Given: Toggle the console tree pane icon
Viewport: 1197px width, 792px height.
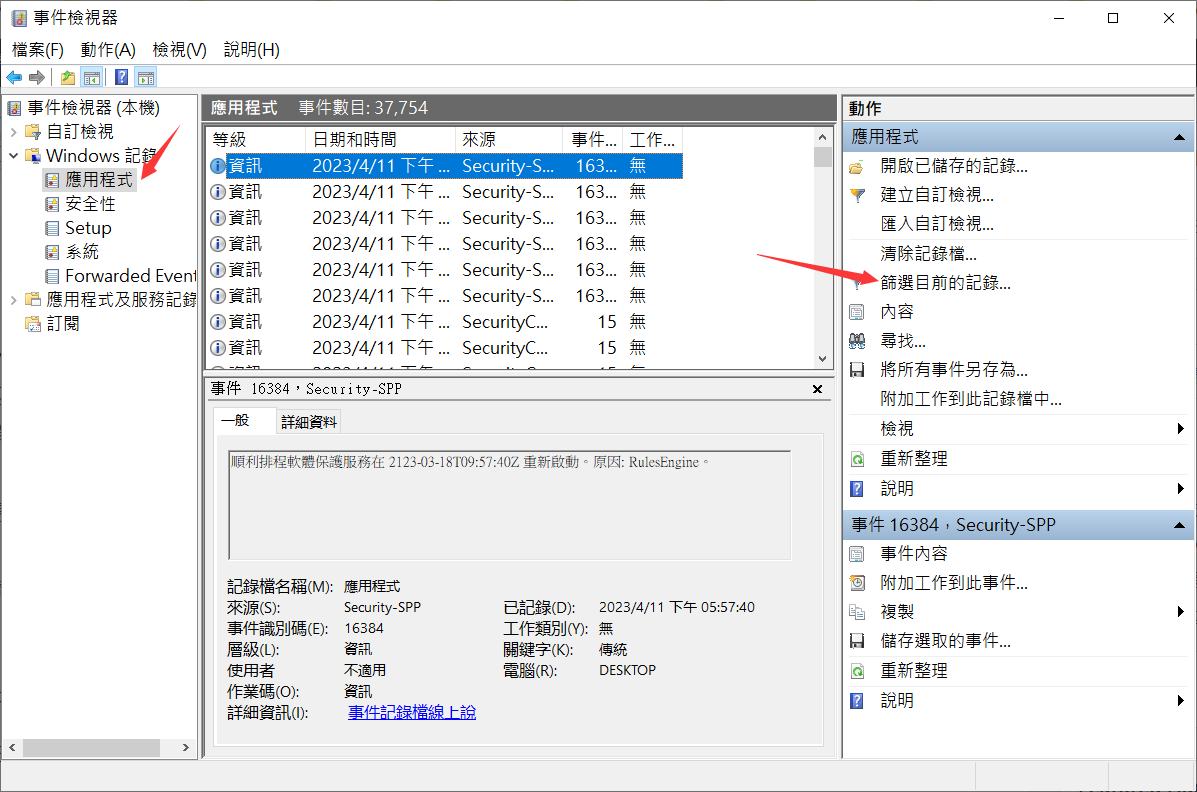Looking at the screenshot, I should click(91, 78).
